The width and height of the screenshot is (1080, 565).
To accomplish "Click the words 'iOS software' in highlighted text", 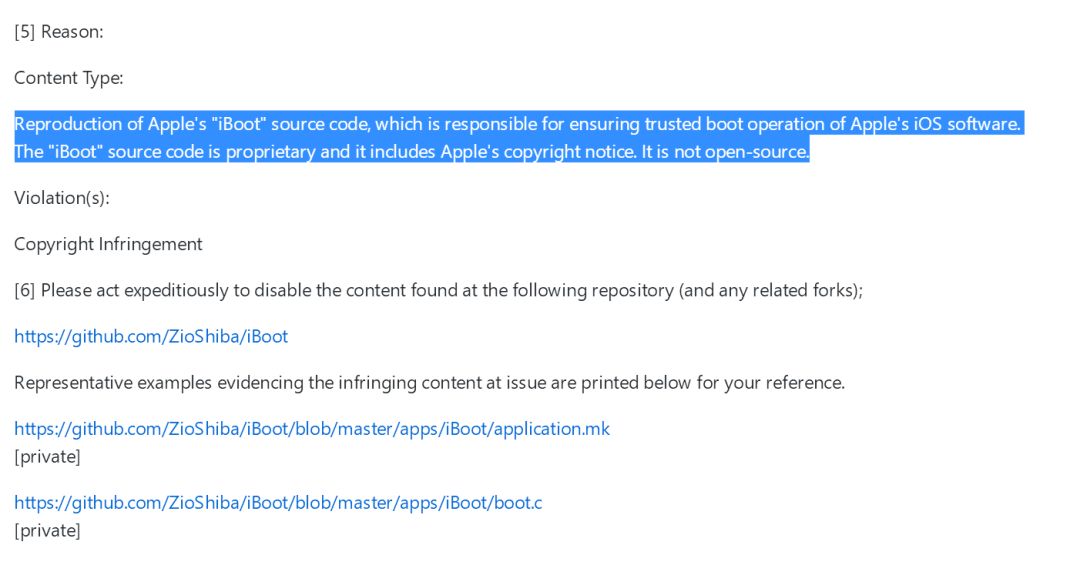I will click(x=964, y=124).
